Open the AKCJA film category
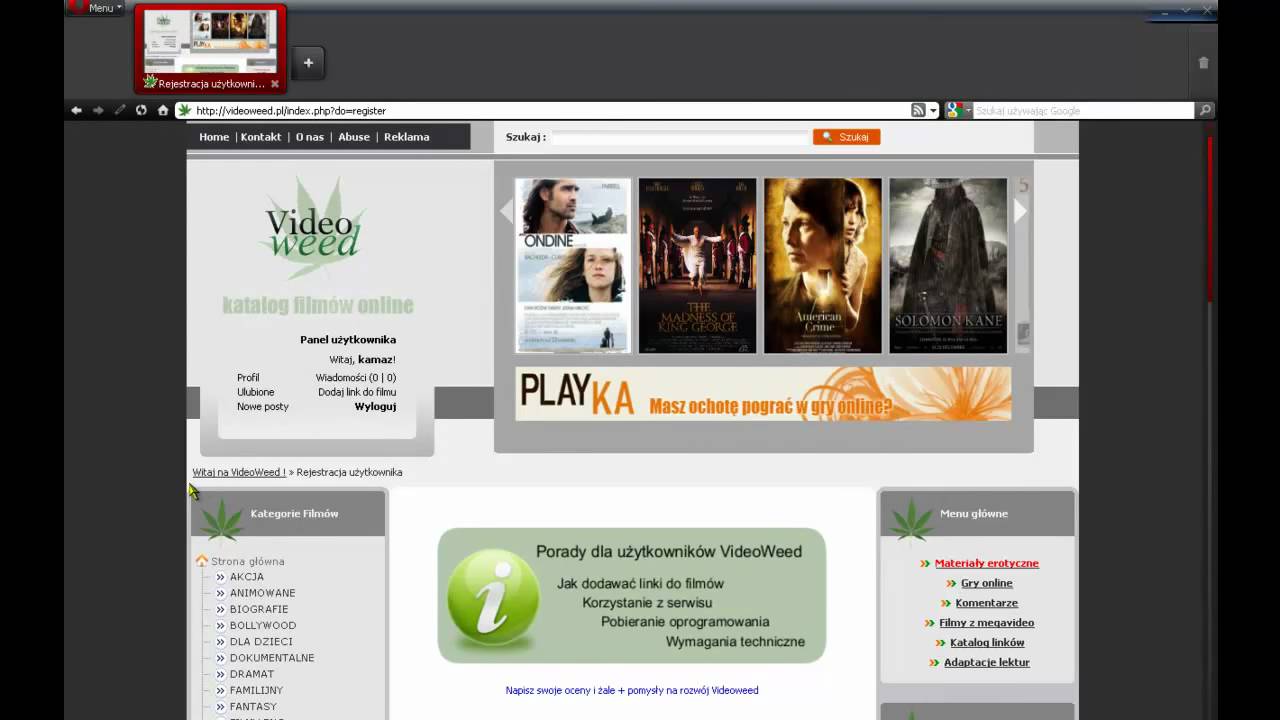Image resolution: width=1280 pixels, height=720 pixels. (x=247, y=577)
